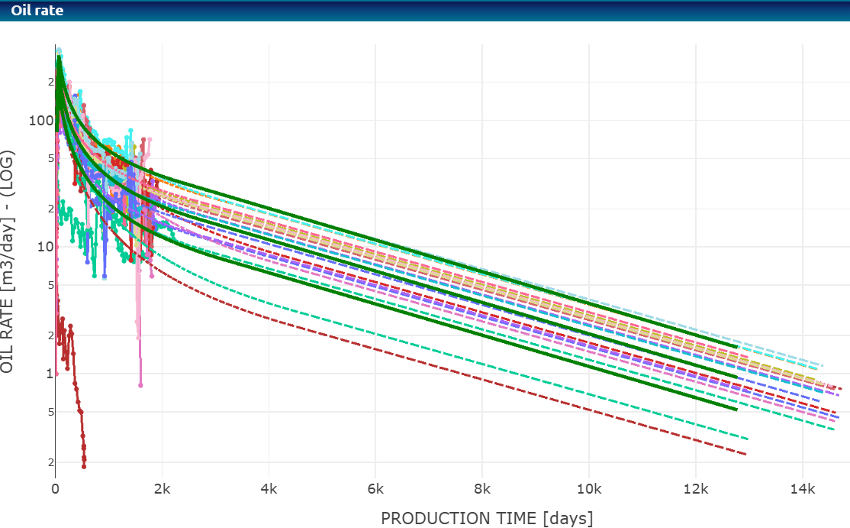Viewport: 850px width, 528px height.
Task: Pick the 12k tick on the x-axis
Action: point(695,489)
